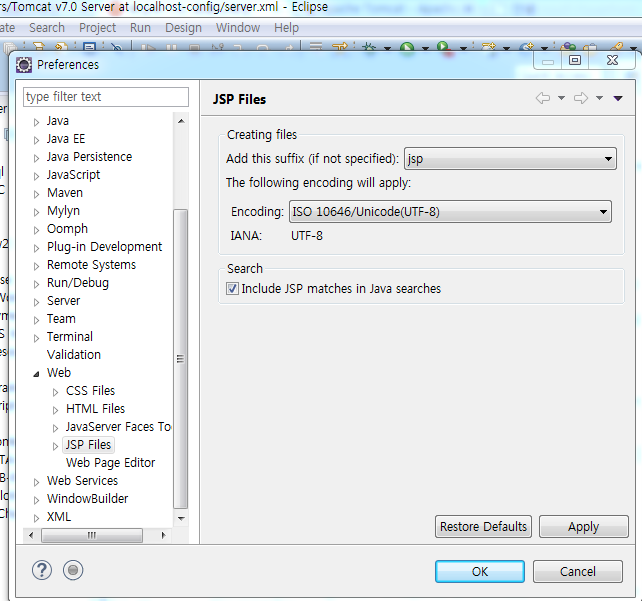642x601 pixels.
Task: Open the Encoding dropdown list
Action: [x=450, y=212]
